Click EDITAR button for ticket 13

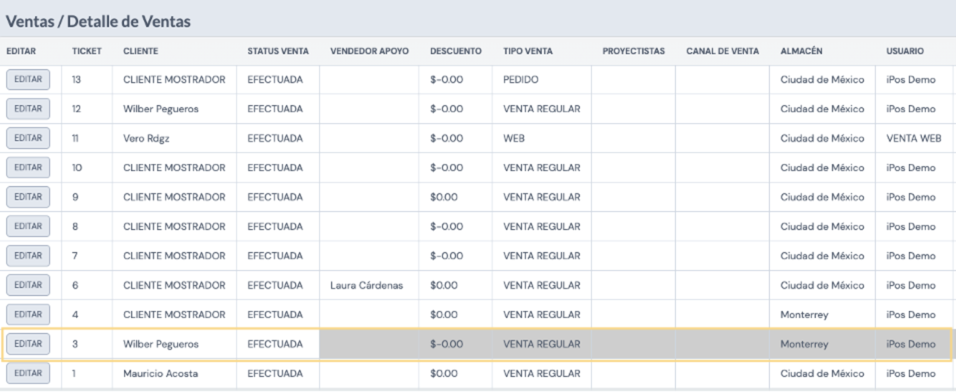[28, 79]
